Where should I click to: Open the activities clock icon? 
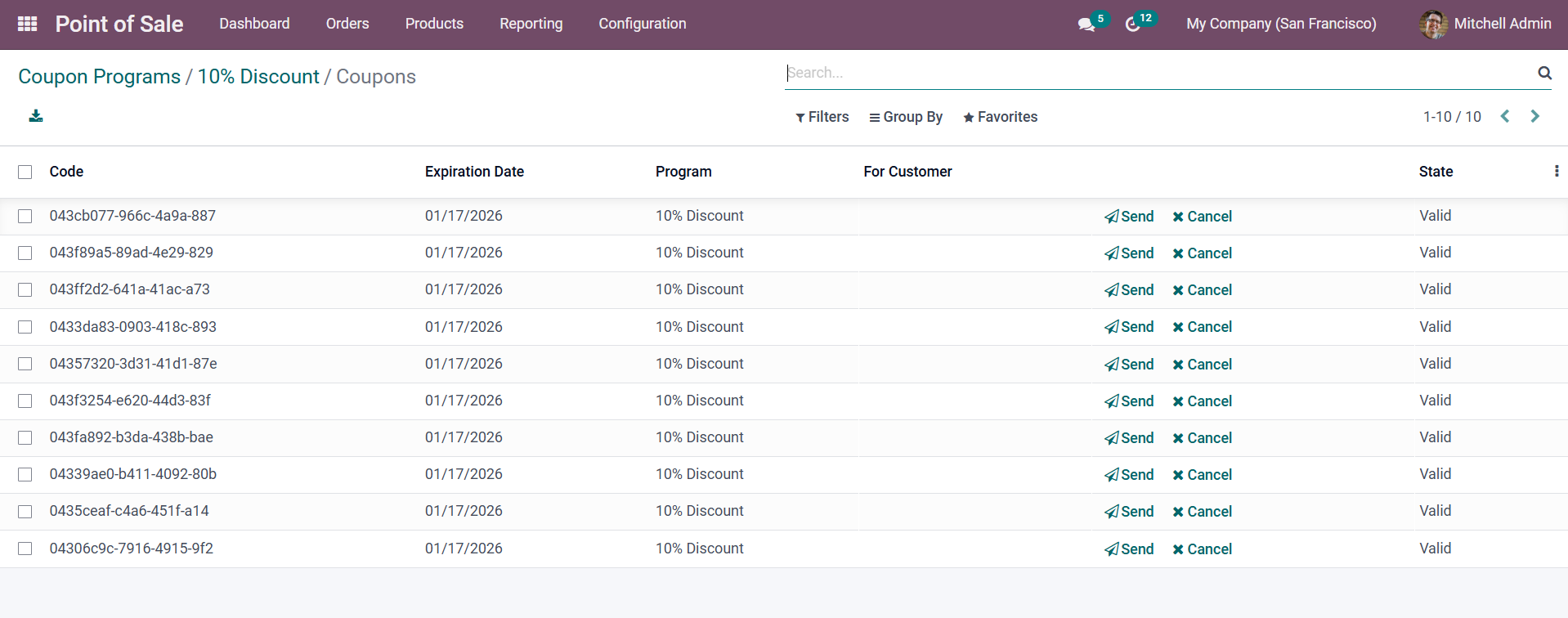(1133, 25)
